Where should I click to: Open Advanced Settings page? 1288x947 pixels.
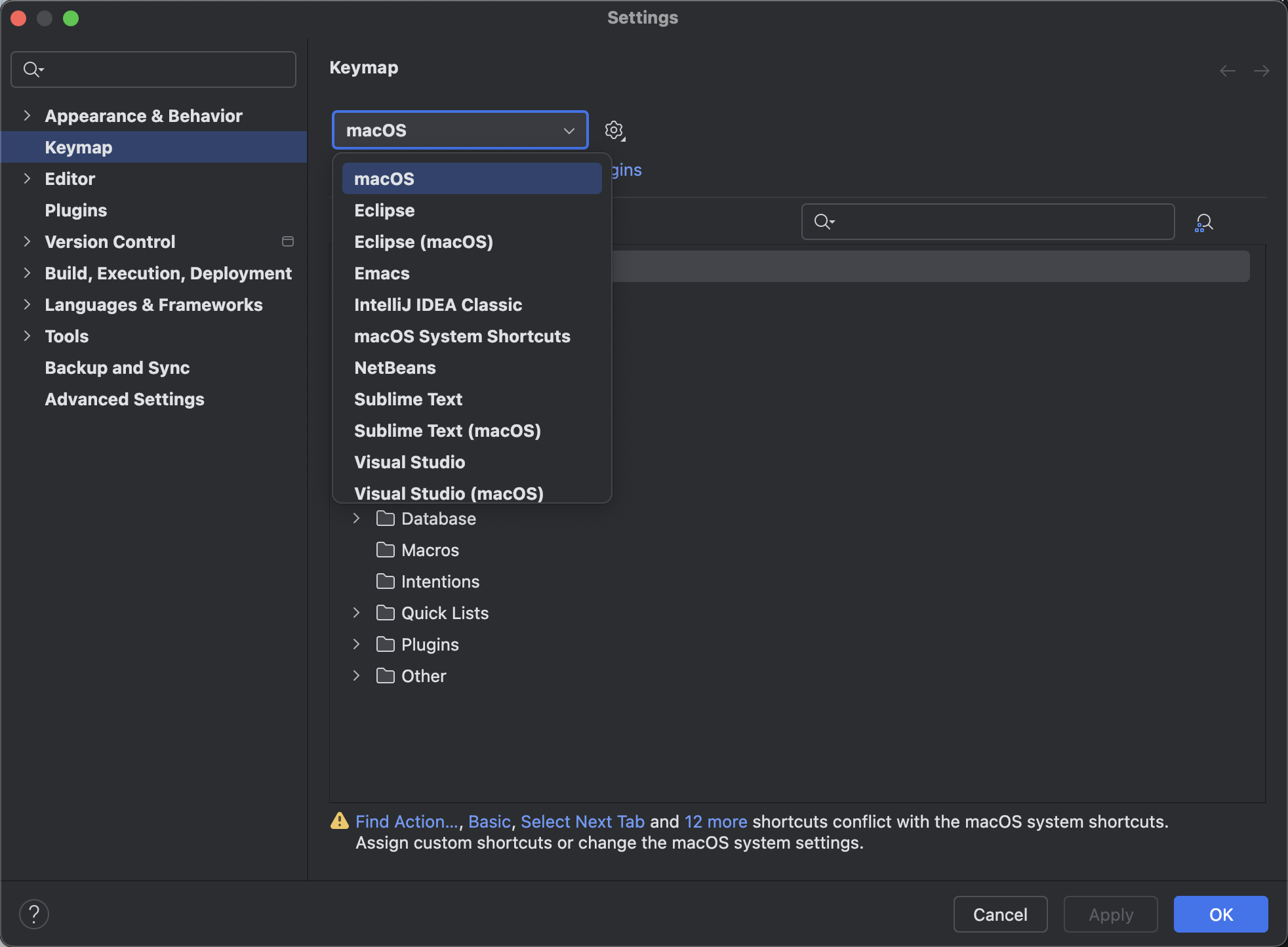[x=153, y=399]
